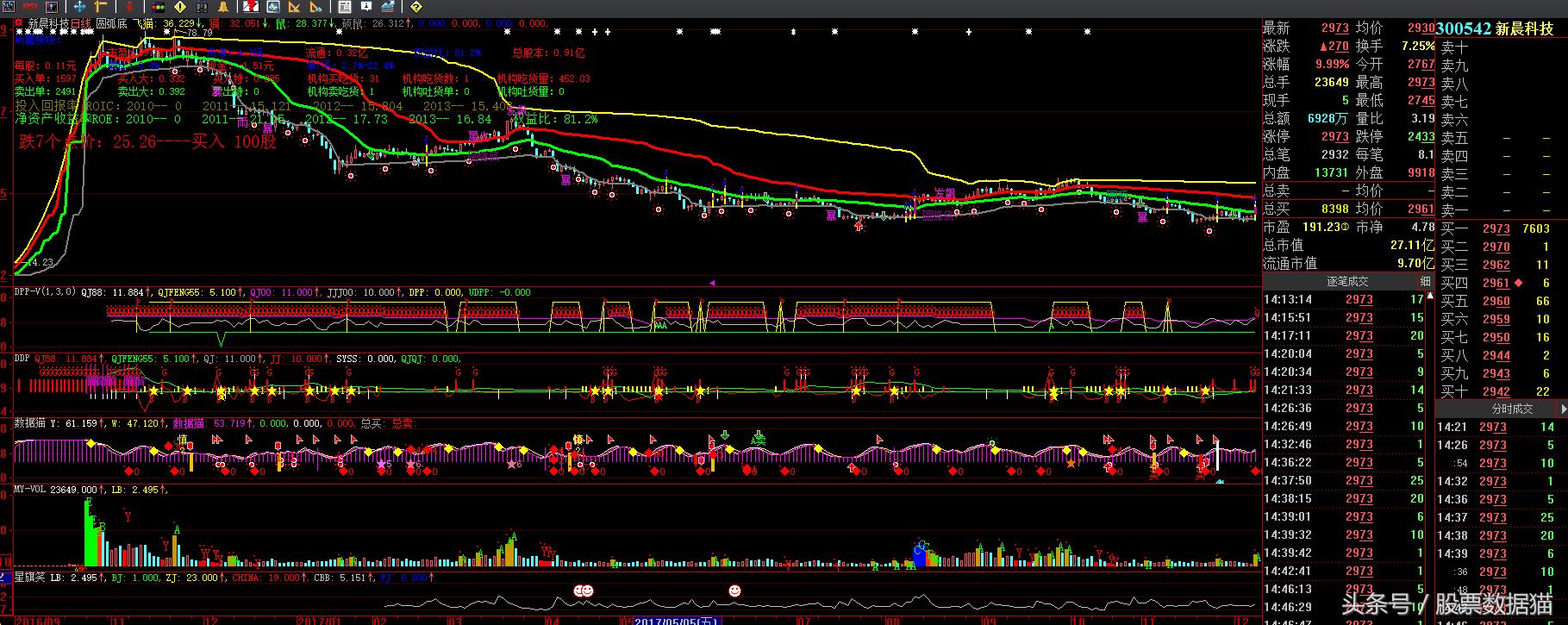Click the binoculars search icon
Viewport: 1568px width, 625px height.
point(203,7)
